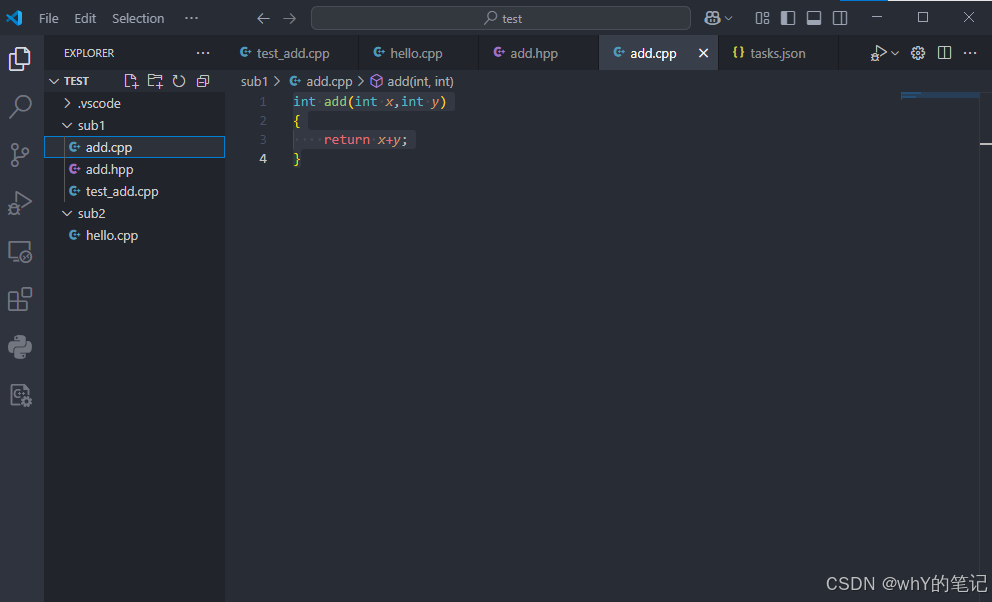The width and height of the screenshot is (992, 602).
Task: Maximize the VS Code window
Action: (x=923, y=17)
